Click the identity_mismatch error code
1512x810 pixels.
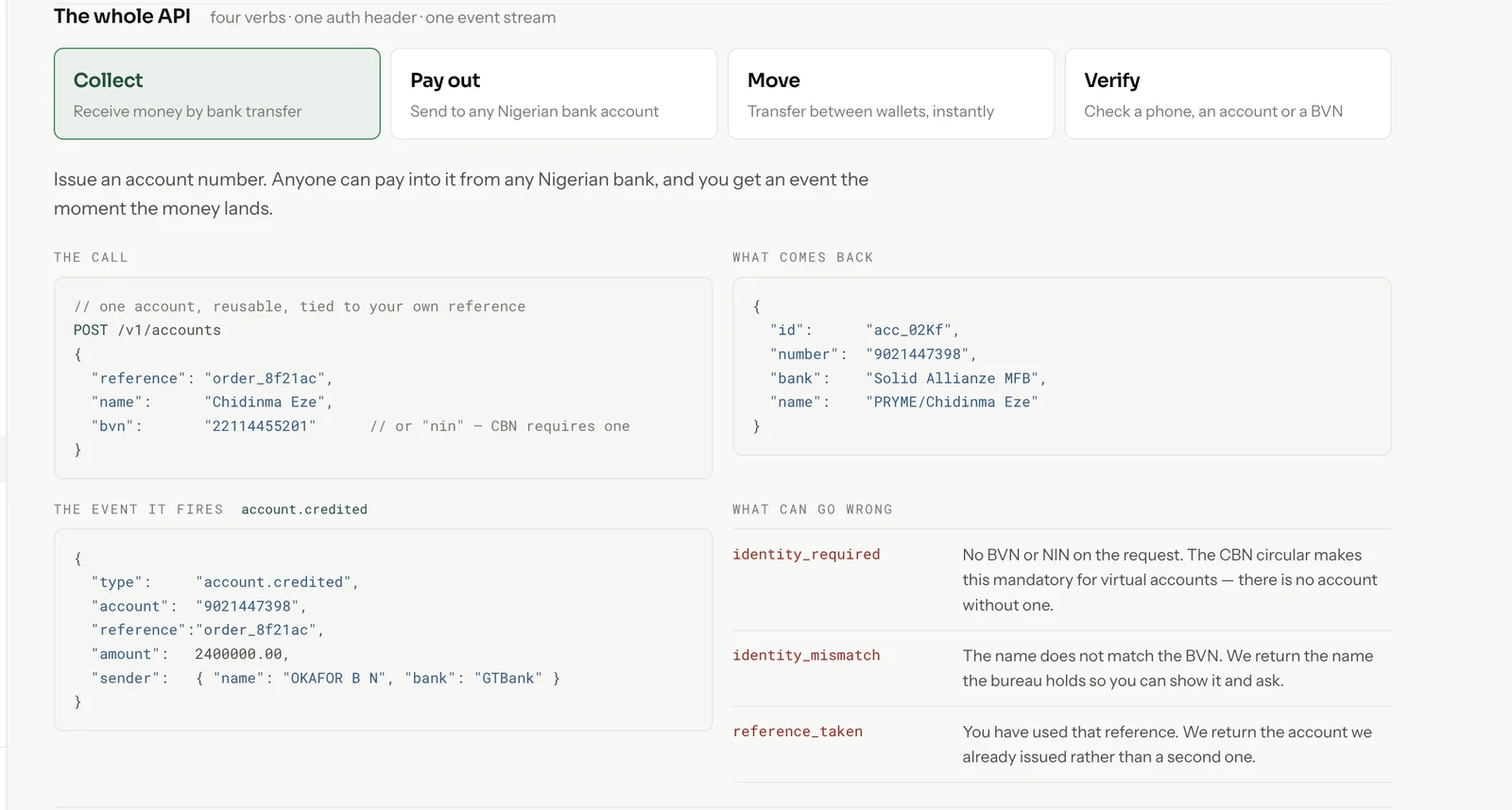[806, 655]
